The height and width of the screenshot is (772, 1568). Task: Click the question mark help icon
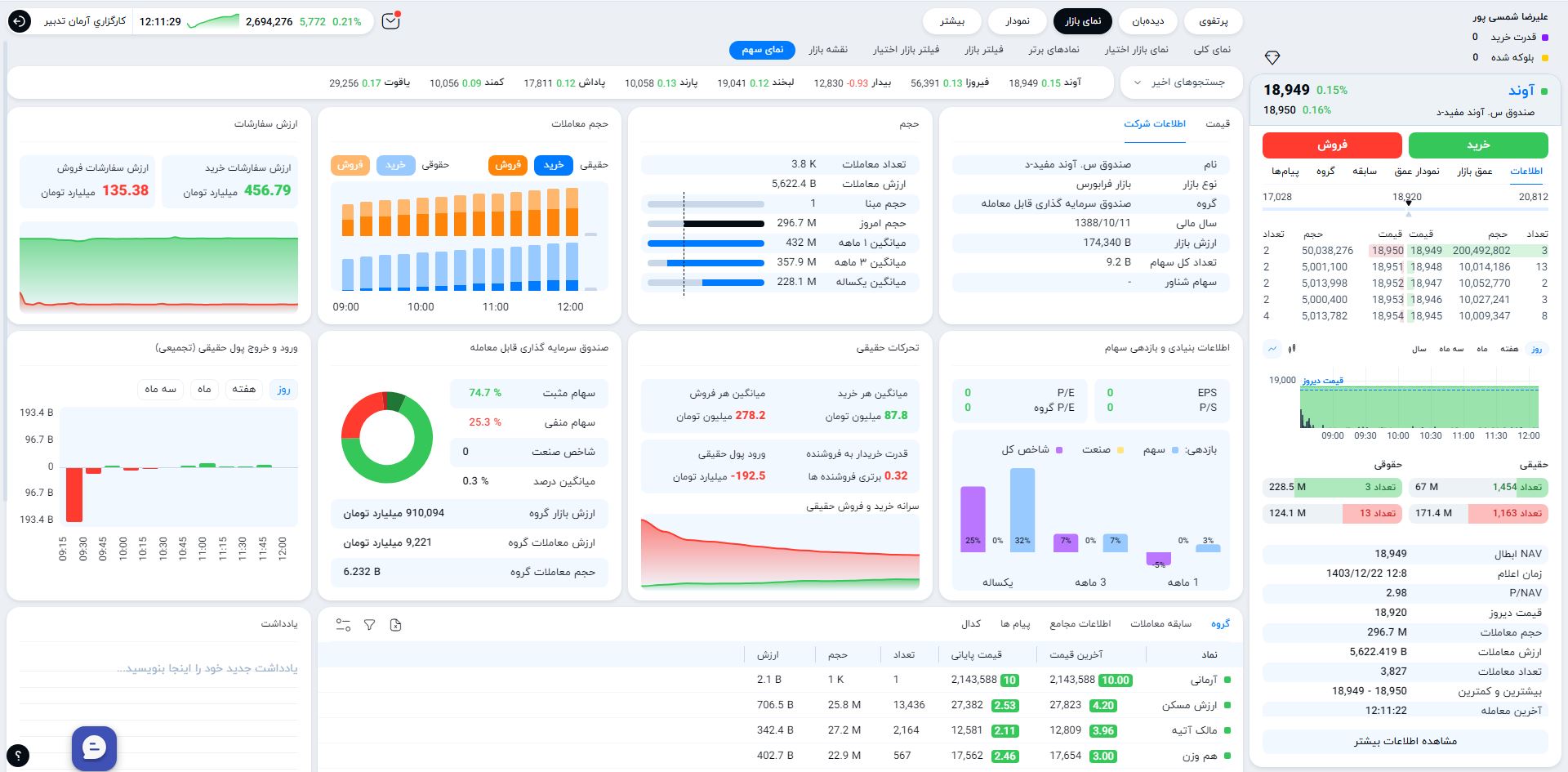18,756
